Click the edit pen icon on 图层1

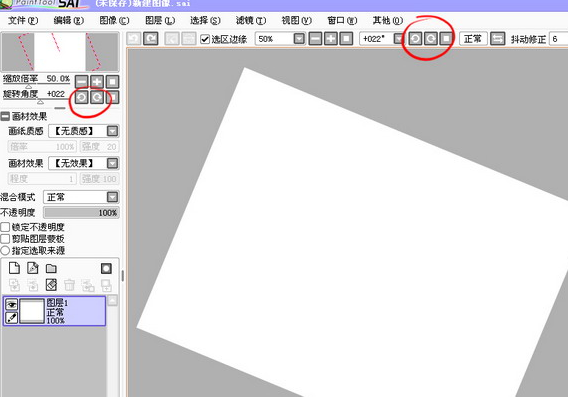coord(12,318)
